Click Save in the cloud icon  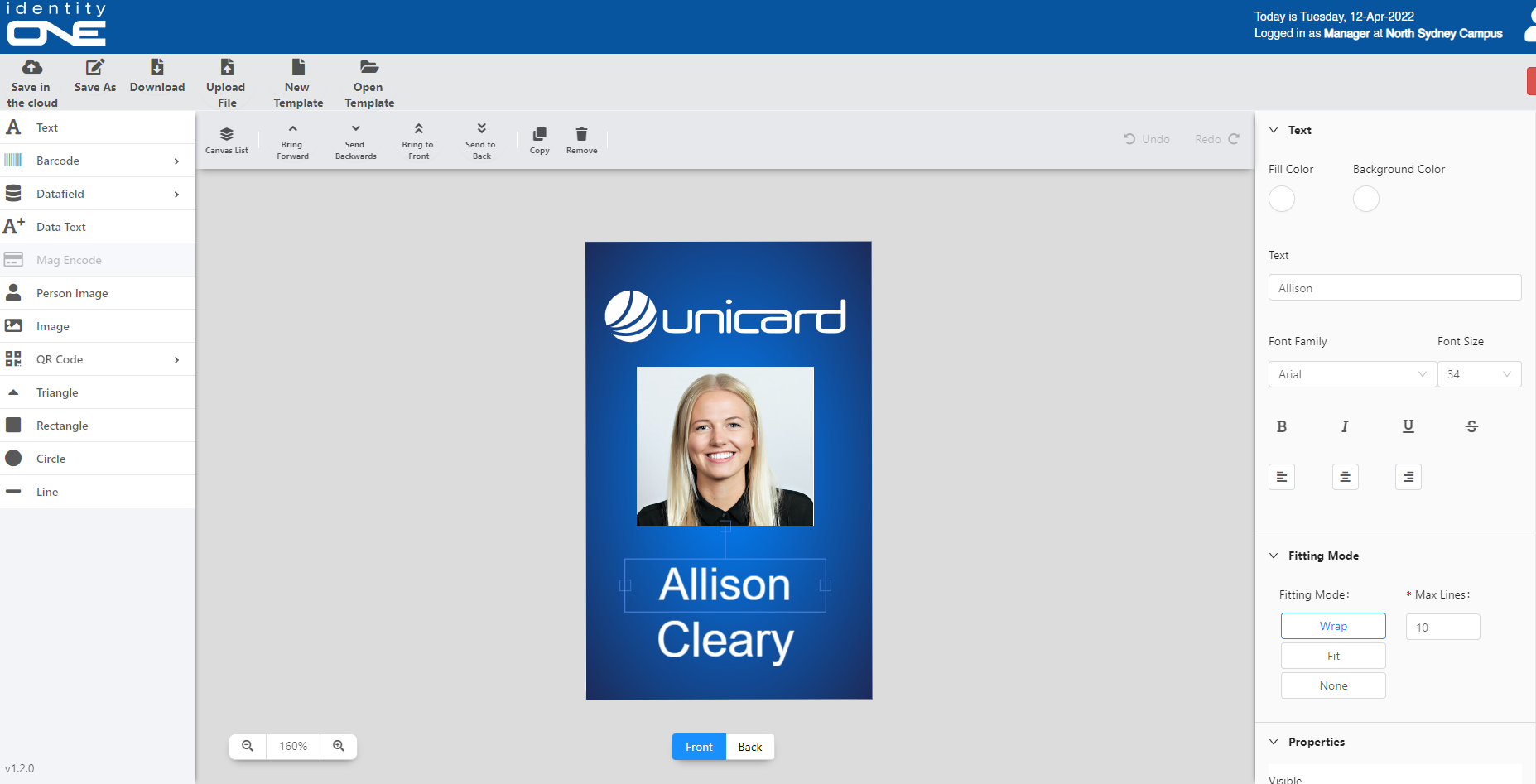pyautogui.click(x=32, y=67)
